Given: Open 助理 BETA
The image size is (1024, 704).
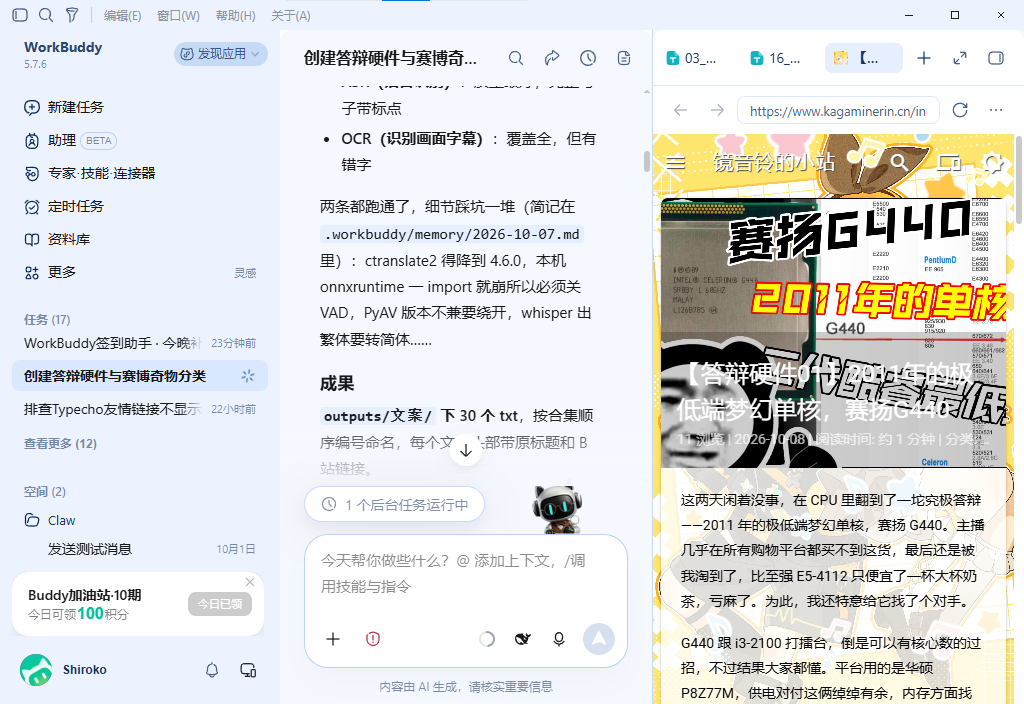Looking at the screenshot, I should (x=70, y=140).
